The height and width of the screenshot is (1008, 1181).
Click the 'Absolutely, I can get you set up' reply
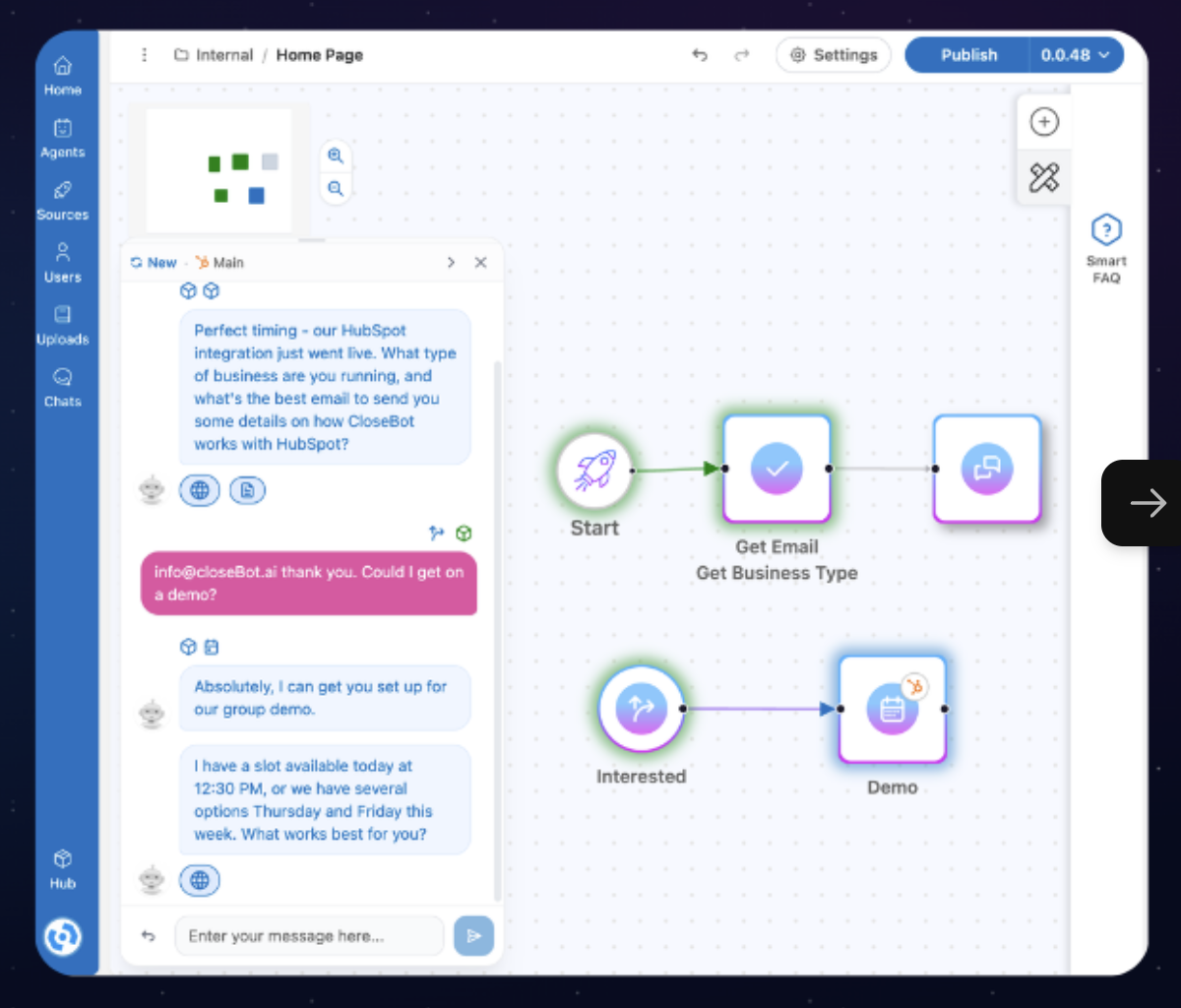click(x=325, y=698)
